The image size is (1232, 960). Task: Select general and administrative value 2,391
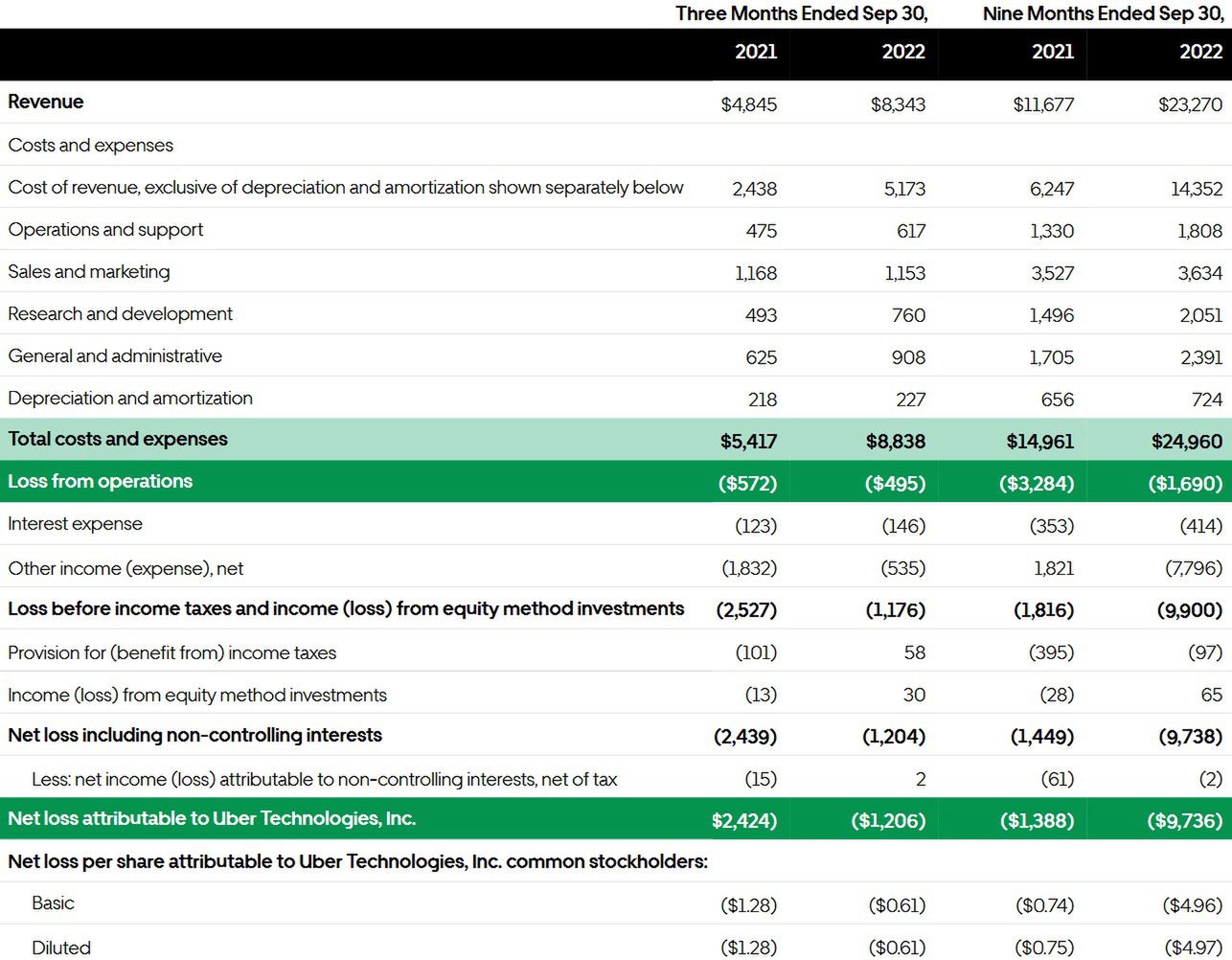[1201, 357]
